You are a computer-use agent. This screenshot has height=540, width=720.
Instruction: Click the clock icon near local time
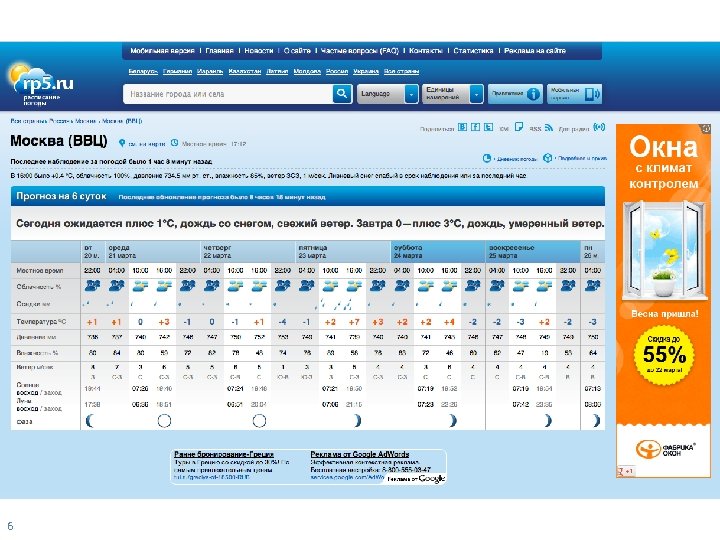174,143
